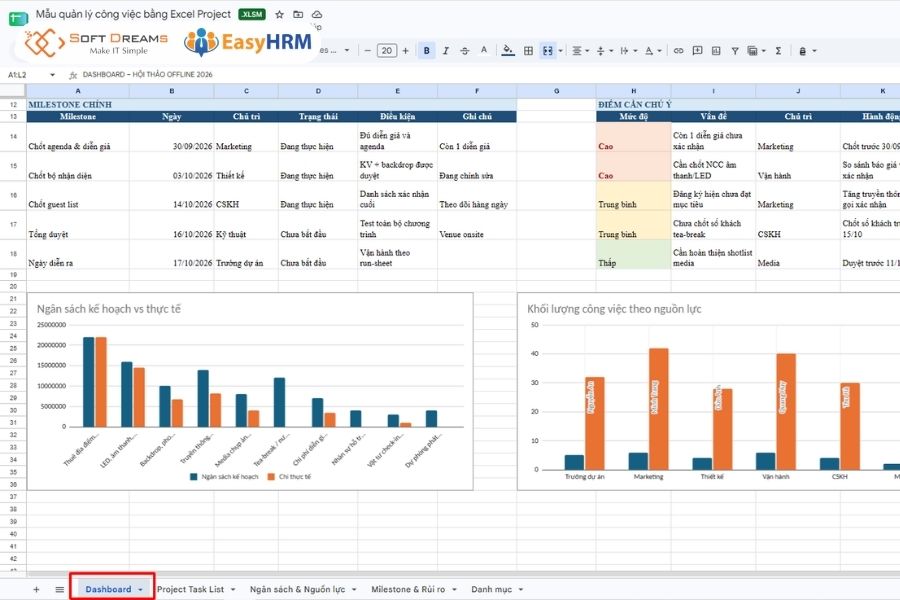This screenshot has width=900, height=600.
Task: Select the Theo dõi hàng ngày cell
Action: coord(477,196)
